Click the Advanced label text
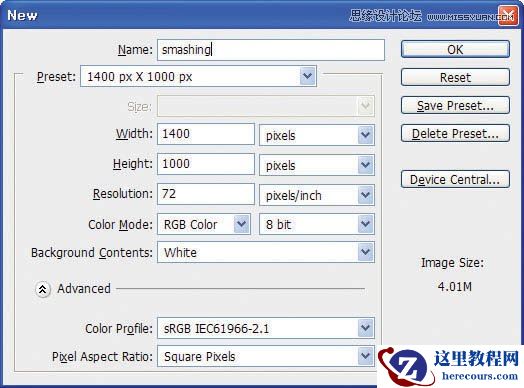Image resolution: width=524 pixels, height=388 pixels. point(84,289)
